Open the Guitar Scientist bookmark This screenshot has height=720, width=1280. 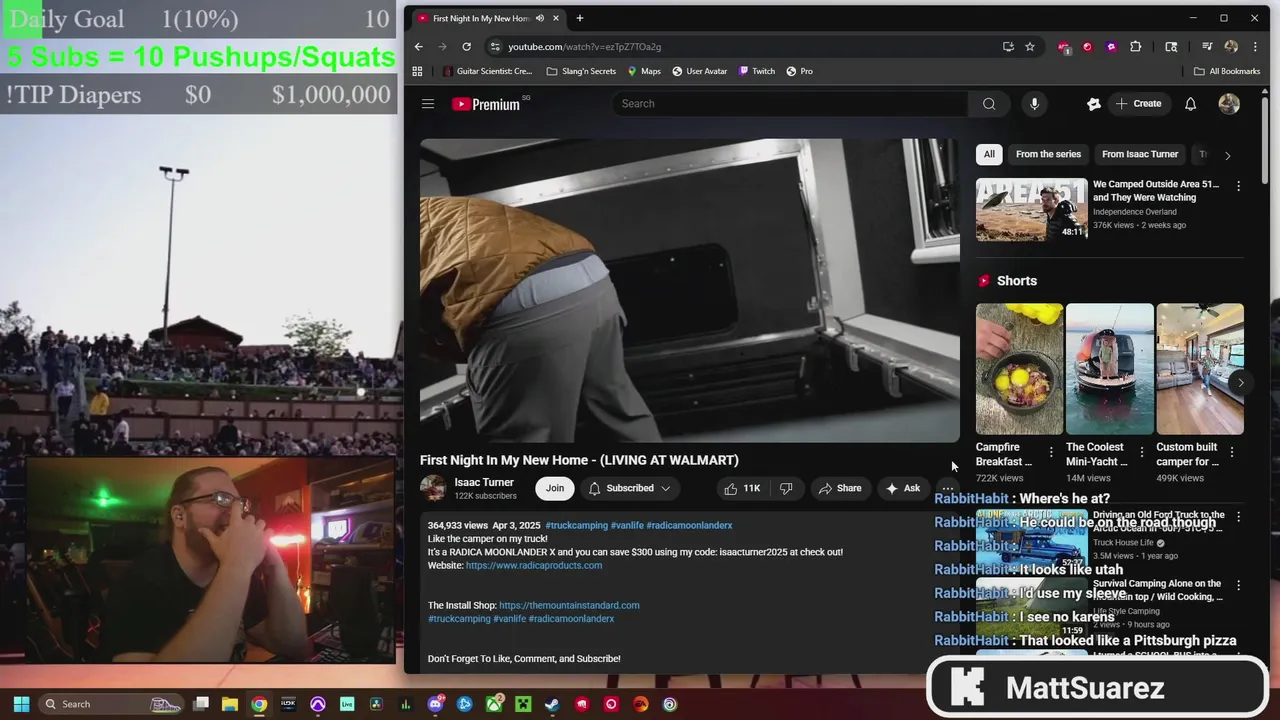pos(486,71)
